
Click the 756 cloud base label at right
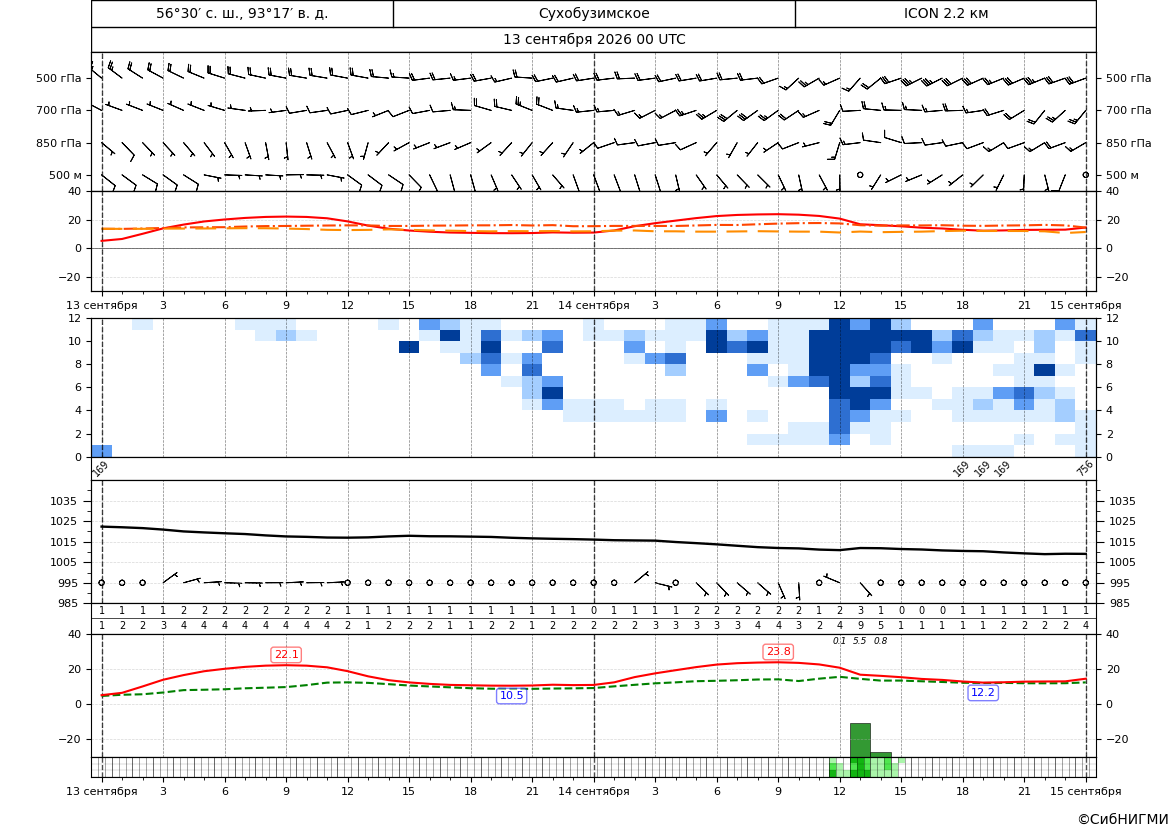tap(1085, 468)
